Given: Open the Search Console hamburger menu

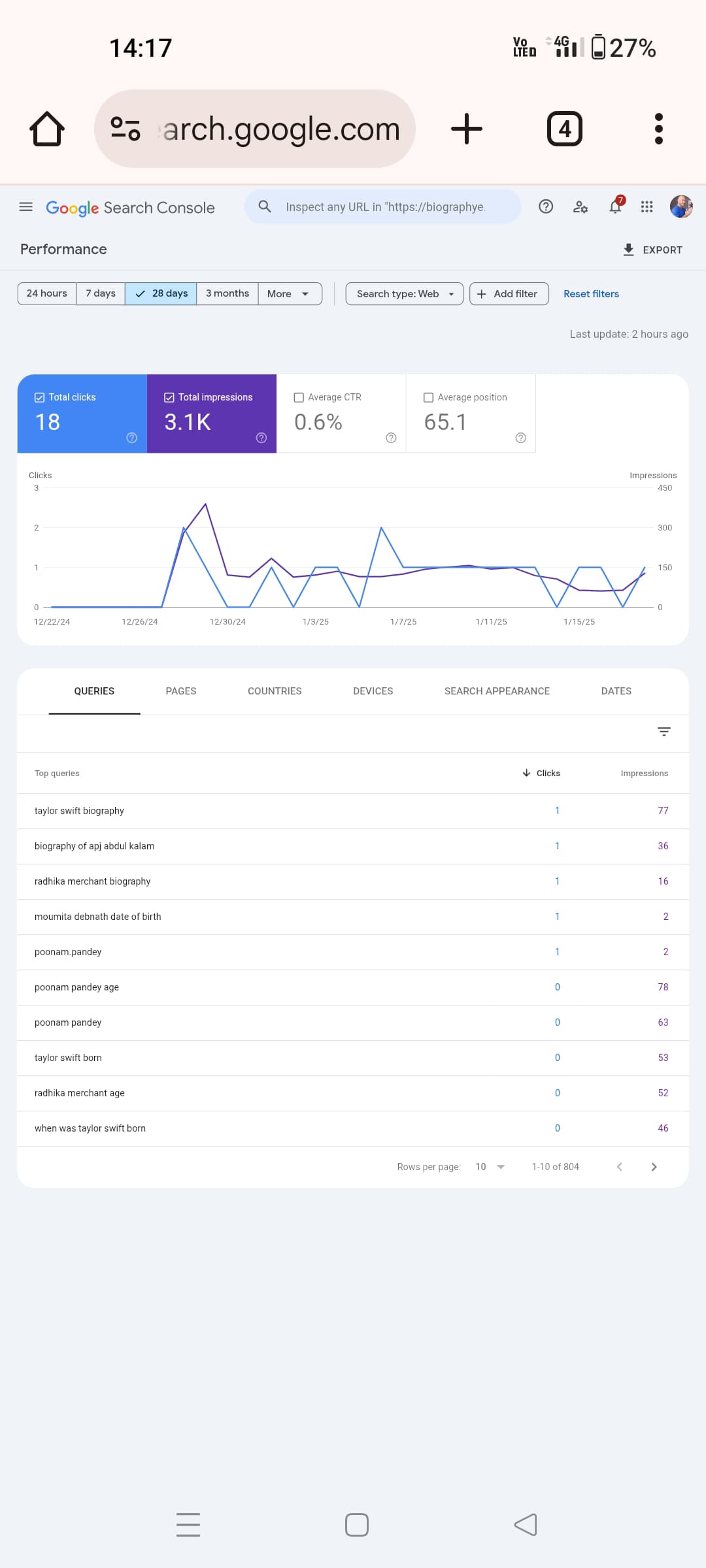Looking at the screenshot, I should [x=26, y=207].
